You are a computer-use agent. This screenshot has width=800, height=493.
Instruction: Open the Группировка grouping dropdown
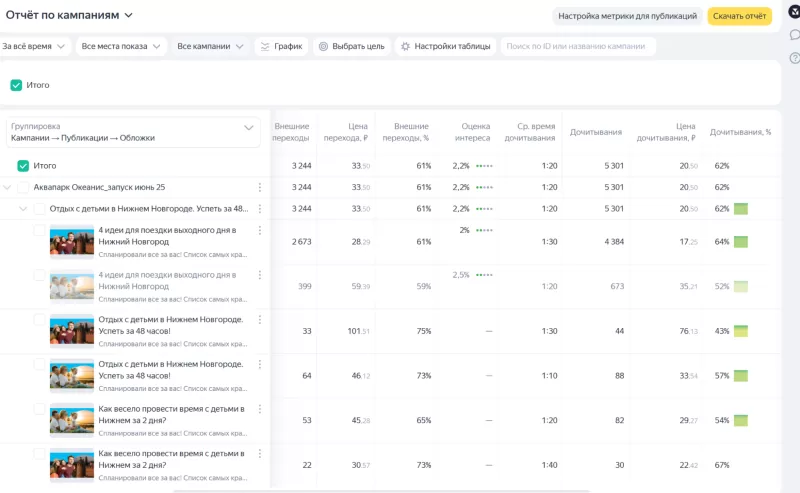tap(132, 132)
